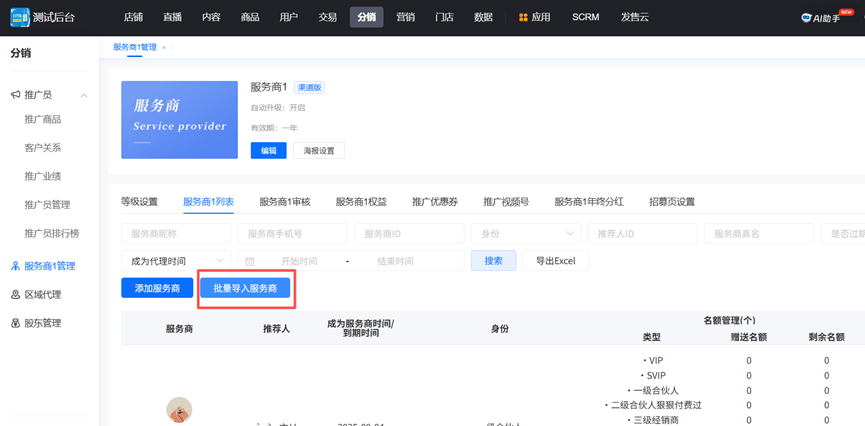
Task: Collapse the 推广员 sidebar group
Action: (84, 95)
